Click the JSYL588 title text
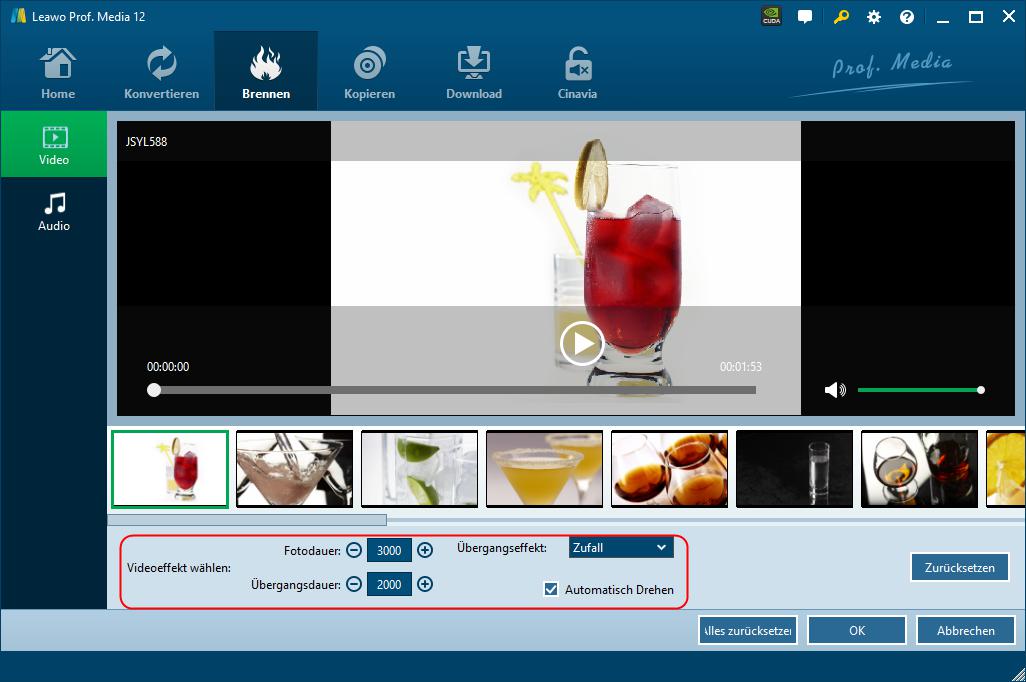Viewport: 1026px width, 682px height. coord(147,141)
